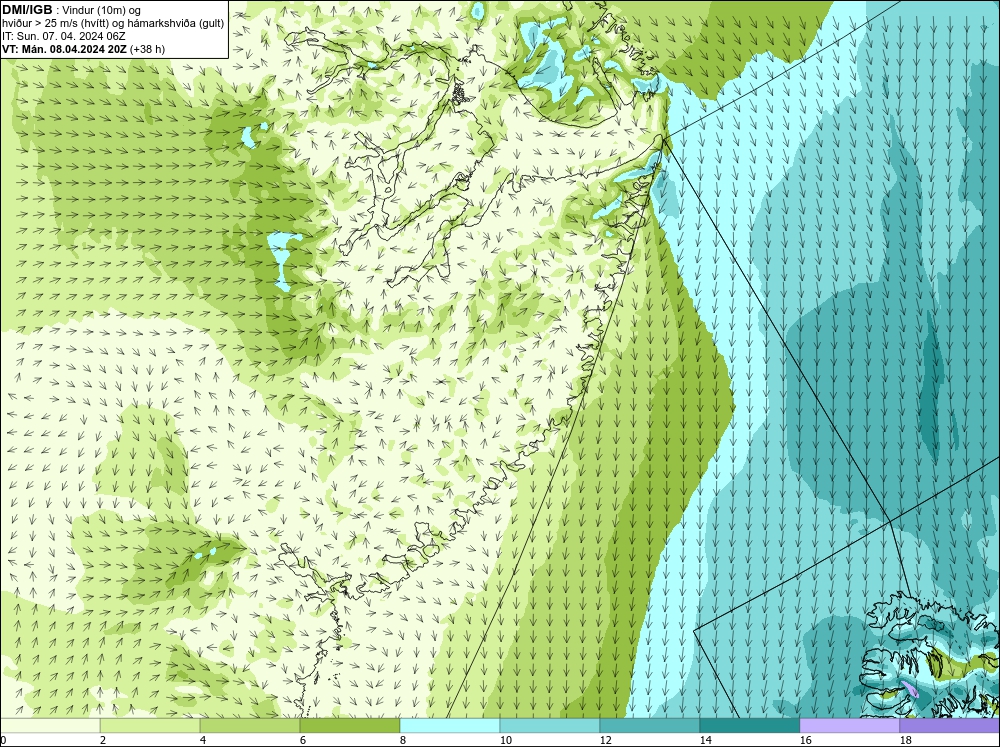Click the purple legend swatch above 18

[950, 725]
